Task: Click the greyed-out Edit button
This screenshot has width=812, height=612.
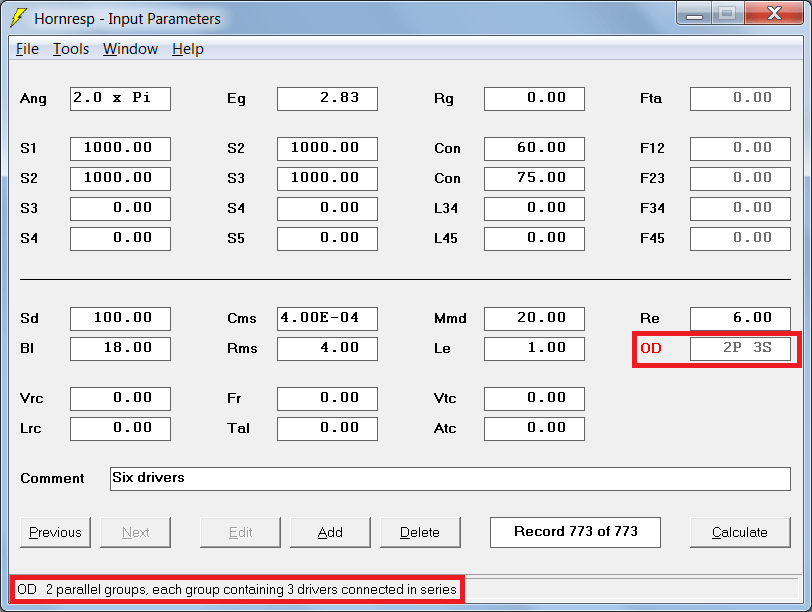Action: 240,532
